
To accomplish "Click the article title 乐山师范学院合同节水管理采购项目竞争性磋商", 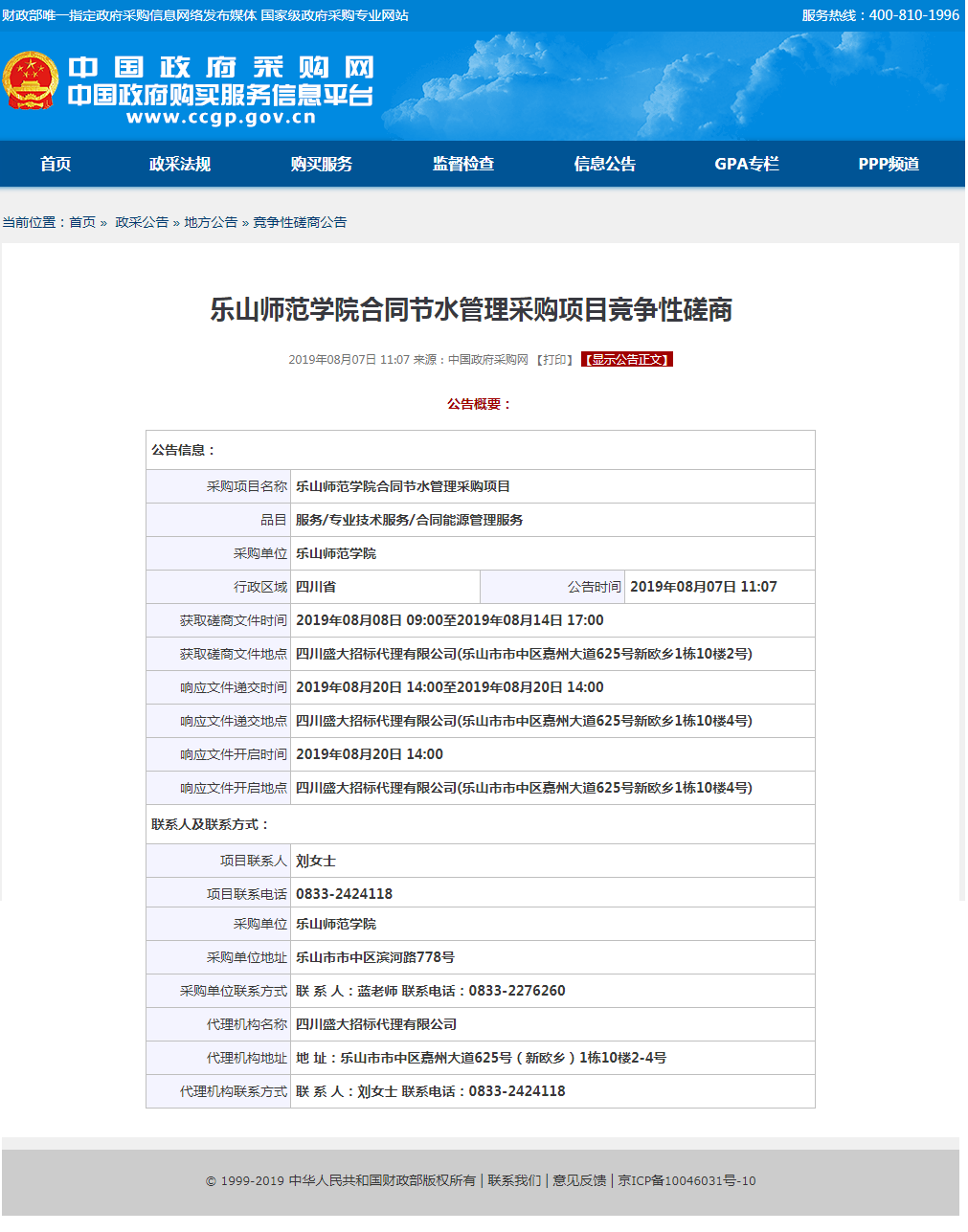I will 471,310.
